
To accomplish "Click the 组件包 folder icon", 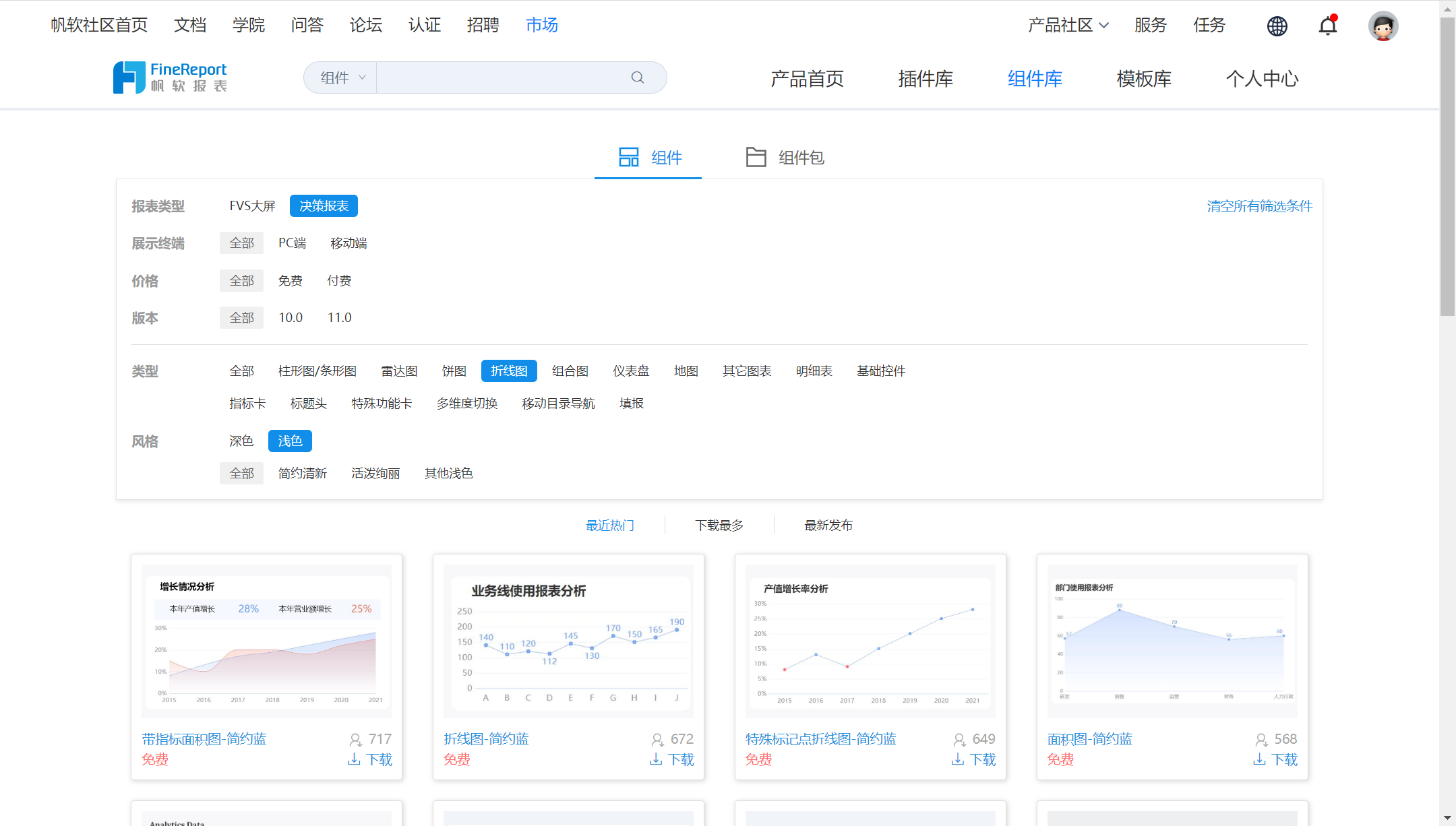I will (x=756, y=157).
